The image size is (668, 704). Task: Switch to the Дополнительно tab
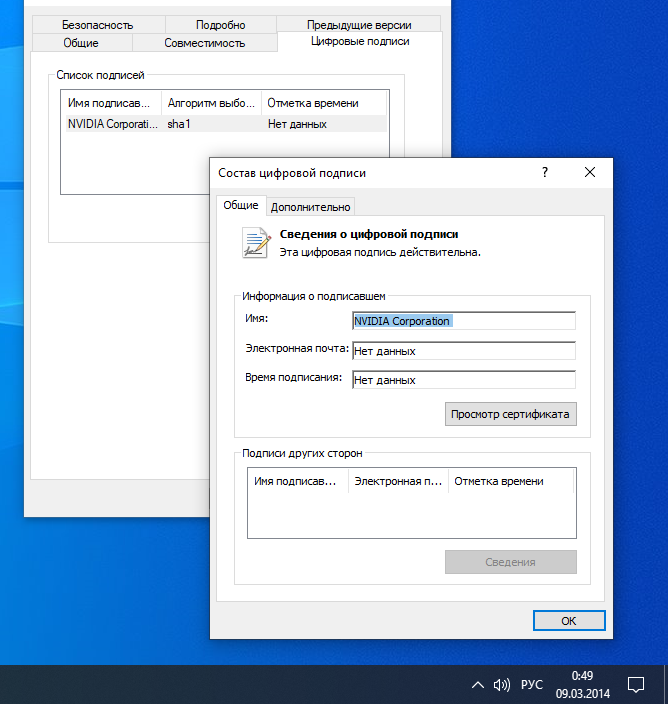(x=310, y=207)
